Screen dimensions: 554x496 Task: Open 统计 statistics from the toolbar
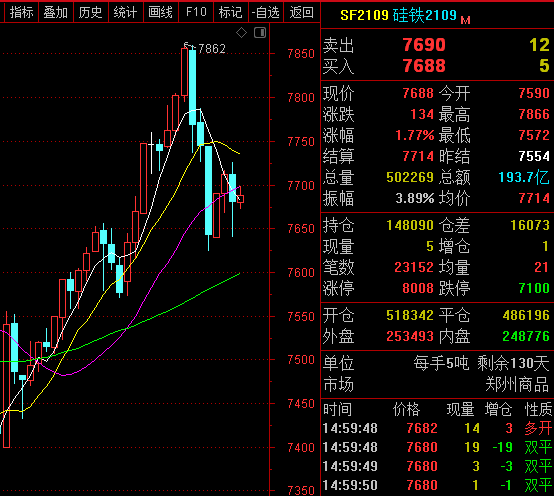126,12
